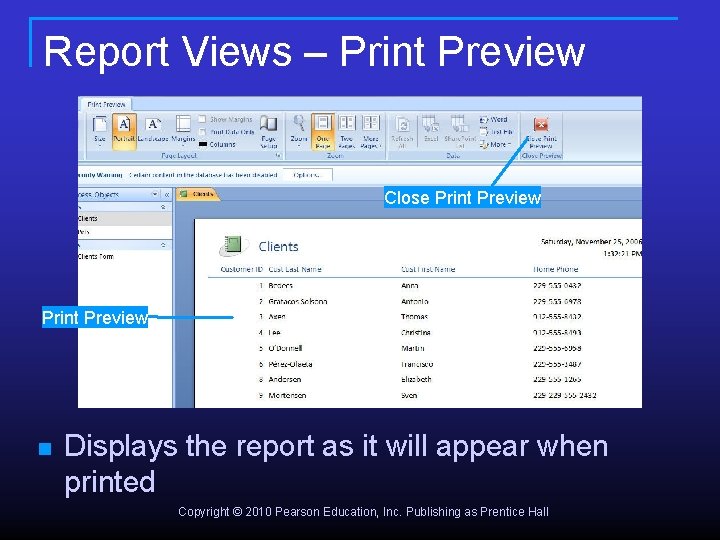The width and height of the screenshot is (720, 540).
Task: Open the Margins options
Action: (x=183, y=130)
